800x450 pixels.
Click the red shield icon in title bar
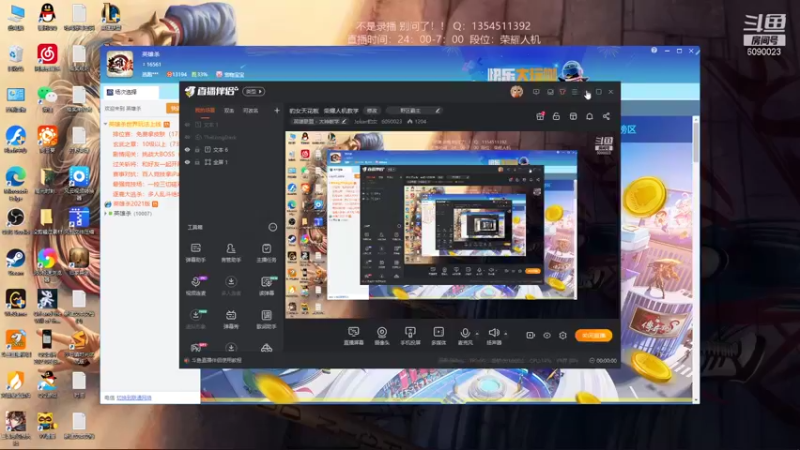562,92
